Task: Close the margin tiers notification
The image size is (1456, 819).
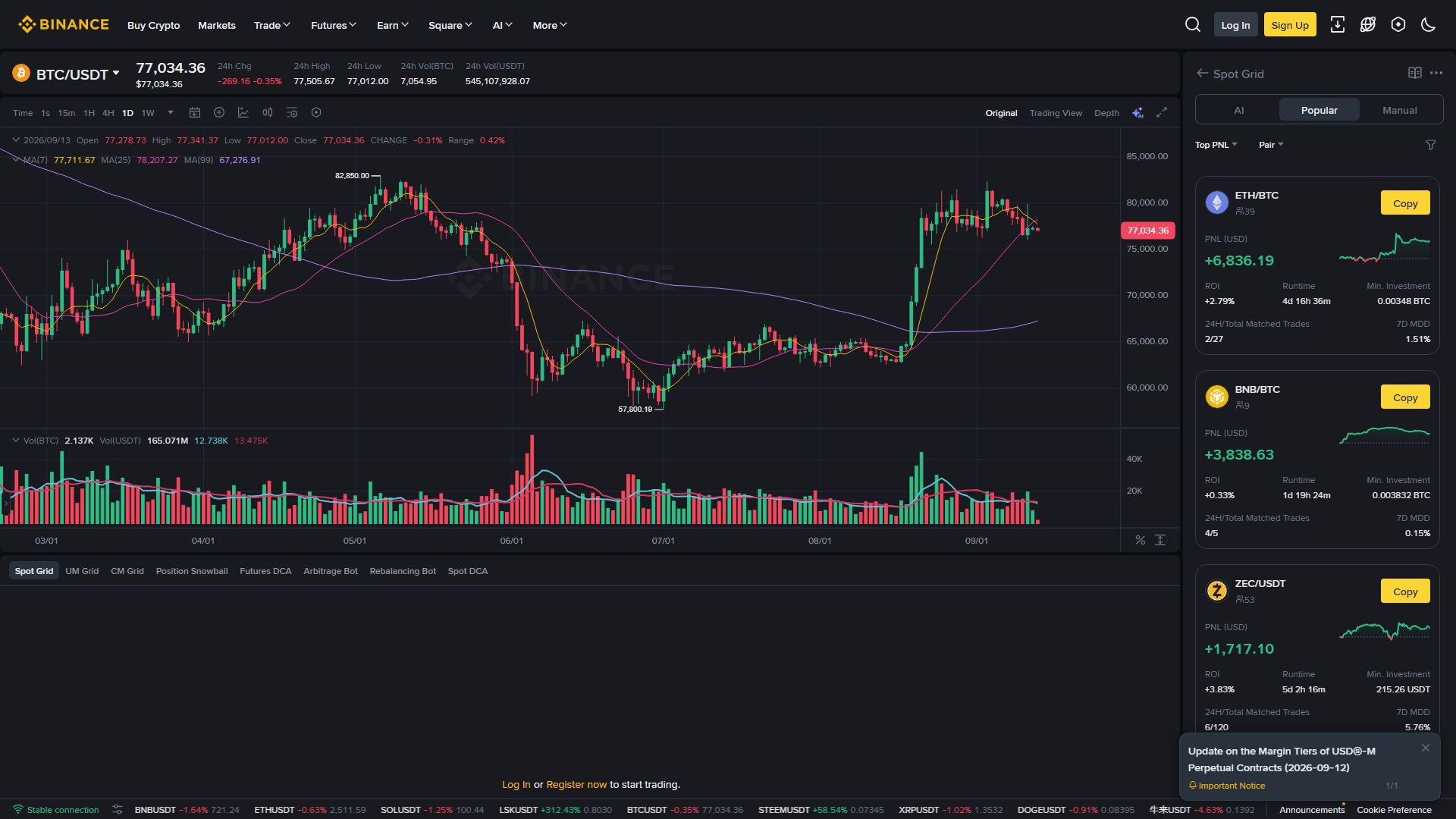Action: (1426, 748)
